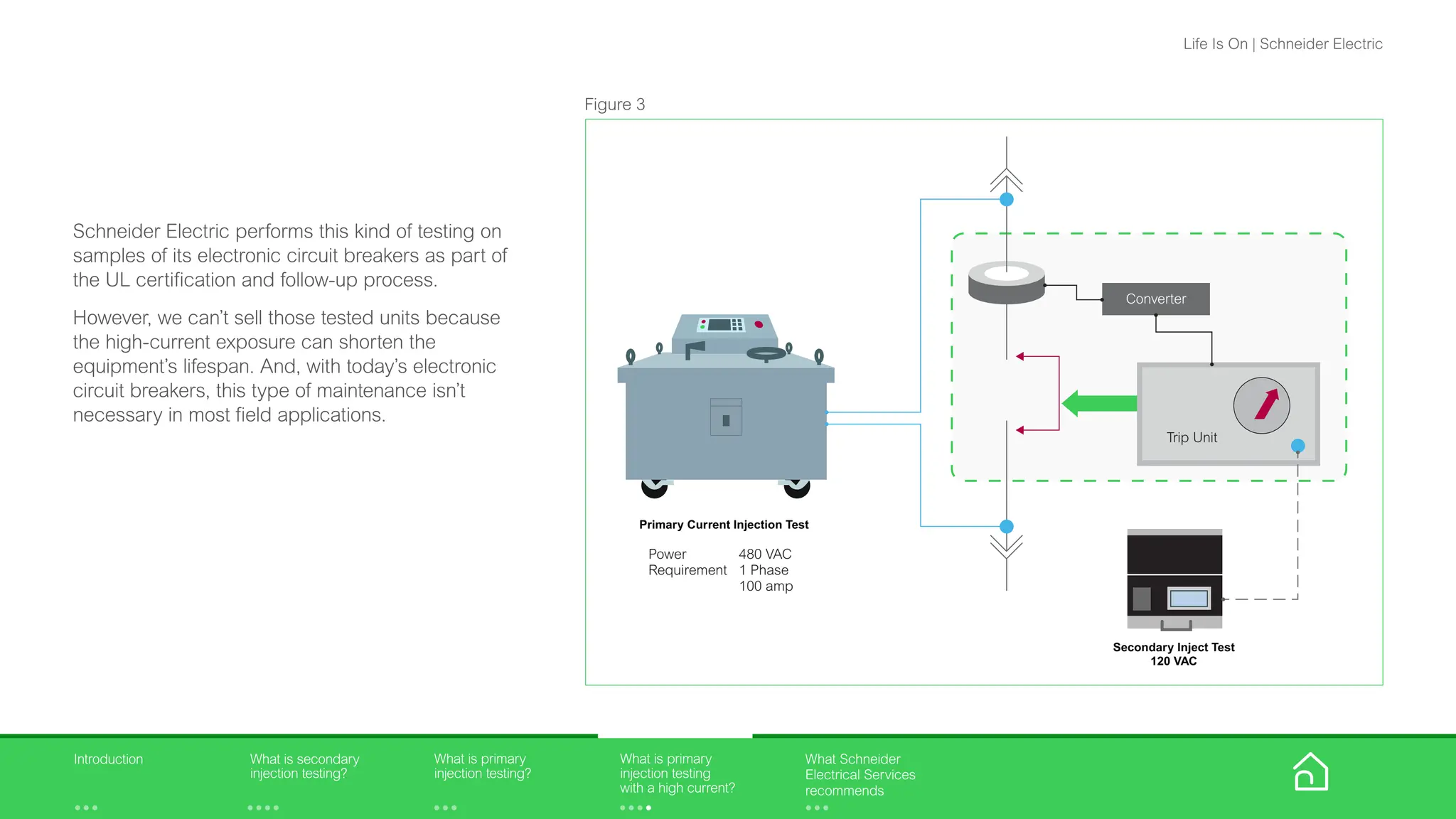Click the Secondary Inject Test 120 VAC label
The image size is (1456, 819).
click(x=1174, y=654)
